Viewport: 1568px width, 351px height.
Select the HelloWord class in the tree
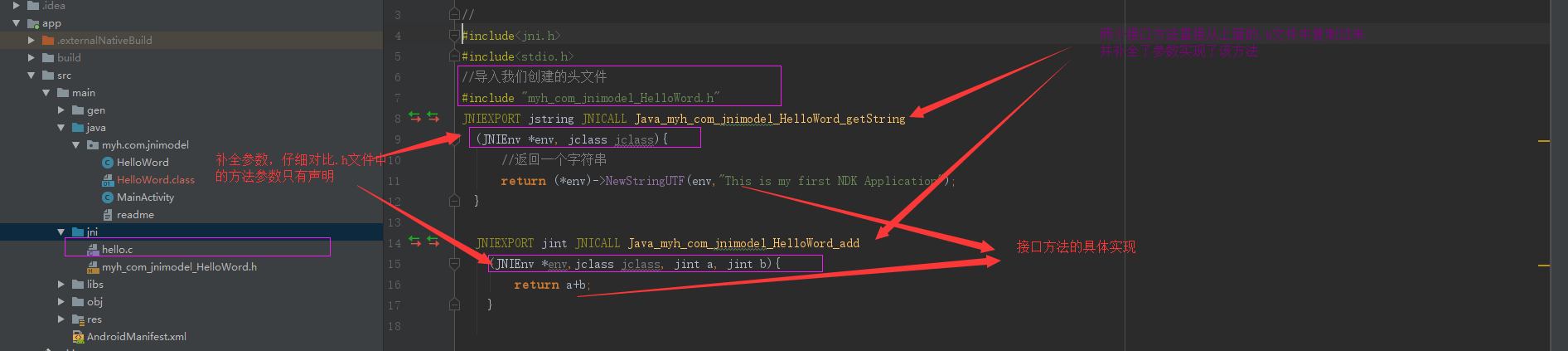point(143,163)
